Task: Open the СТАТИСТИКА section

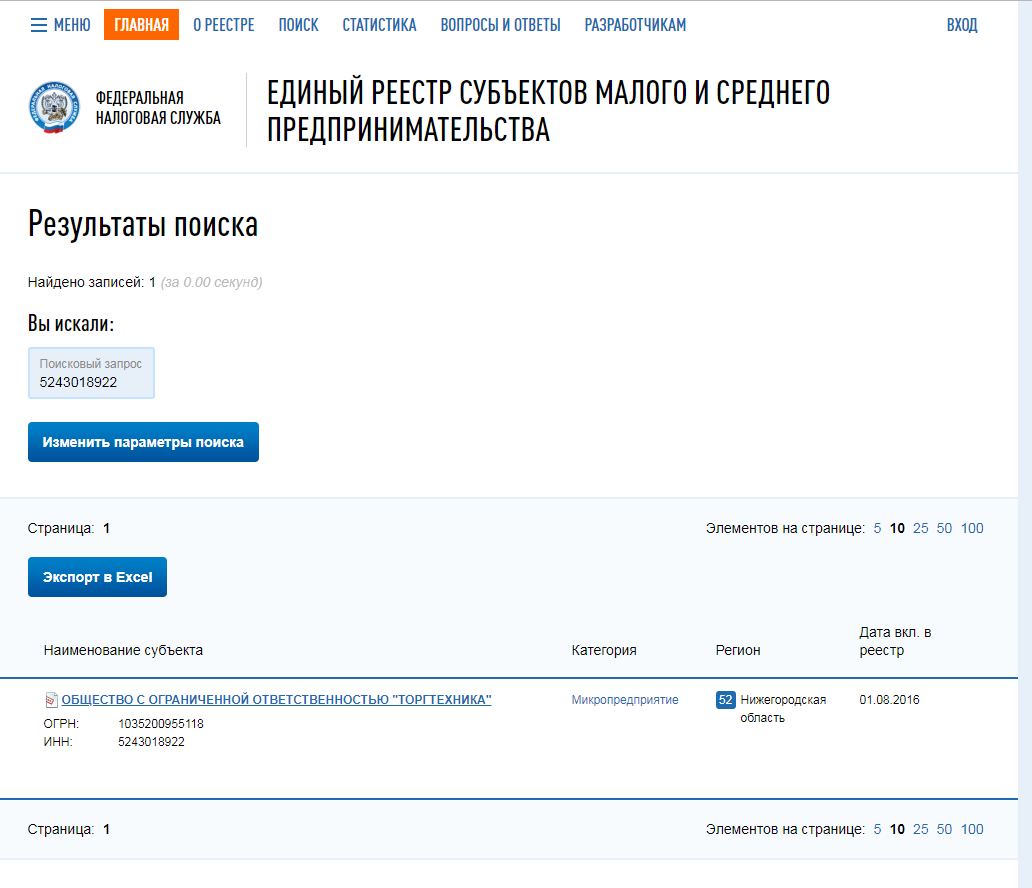Action: click(x=379, y=25)
